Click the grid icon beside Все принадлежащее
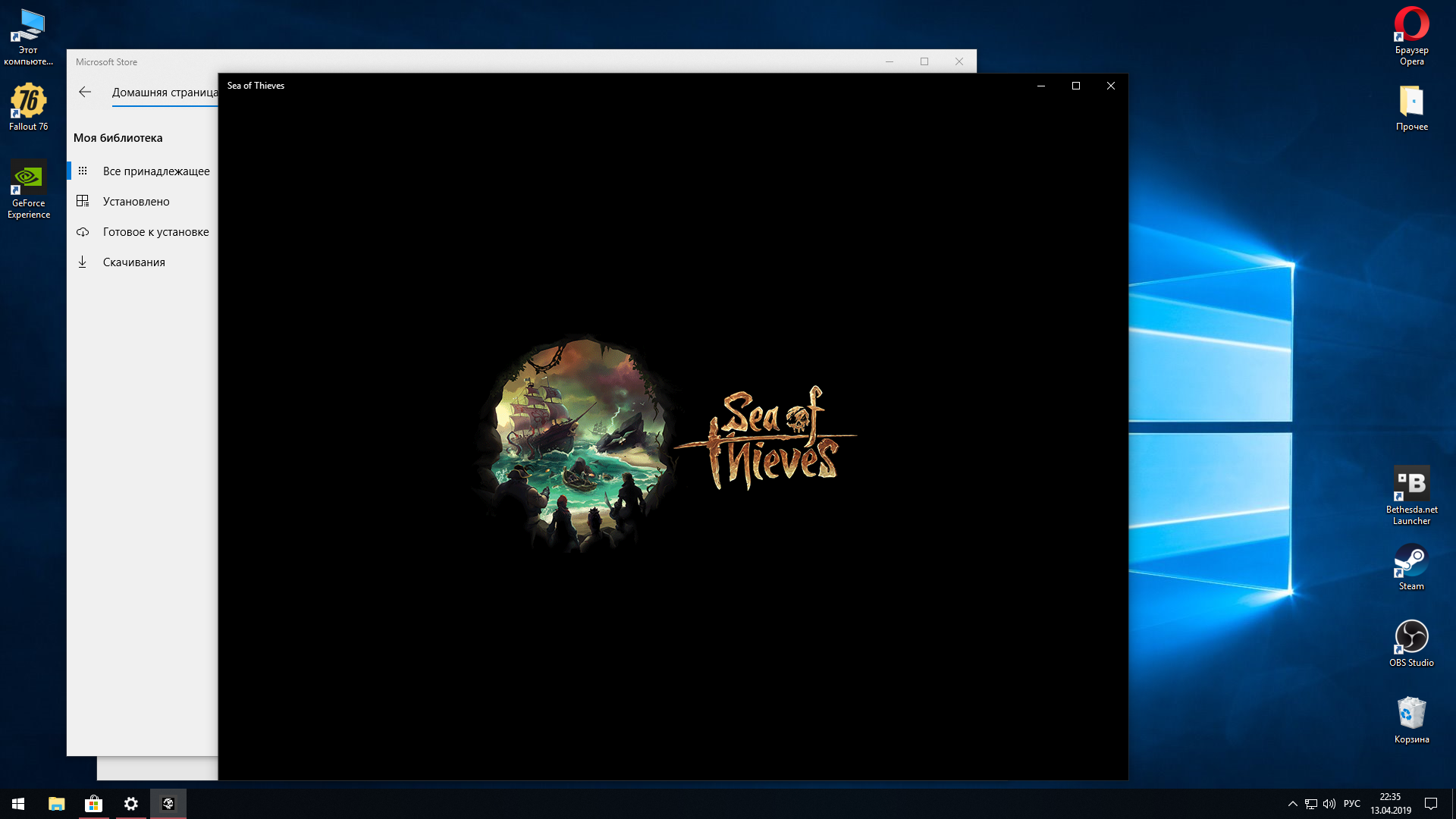The width and height of the screenshot is (1456, 819). click(x=83, y=171)
